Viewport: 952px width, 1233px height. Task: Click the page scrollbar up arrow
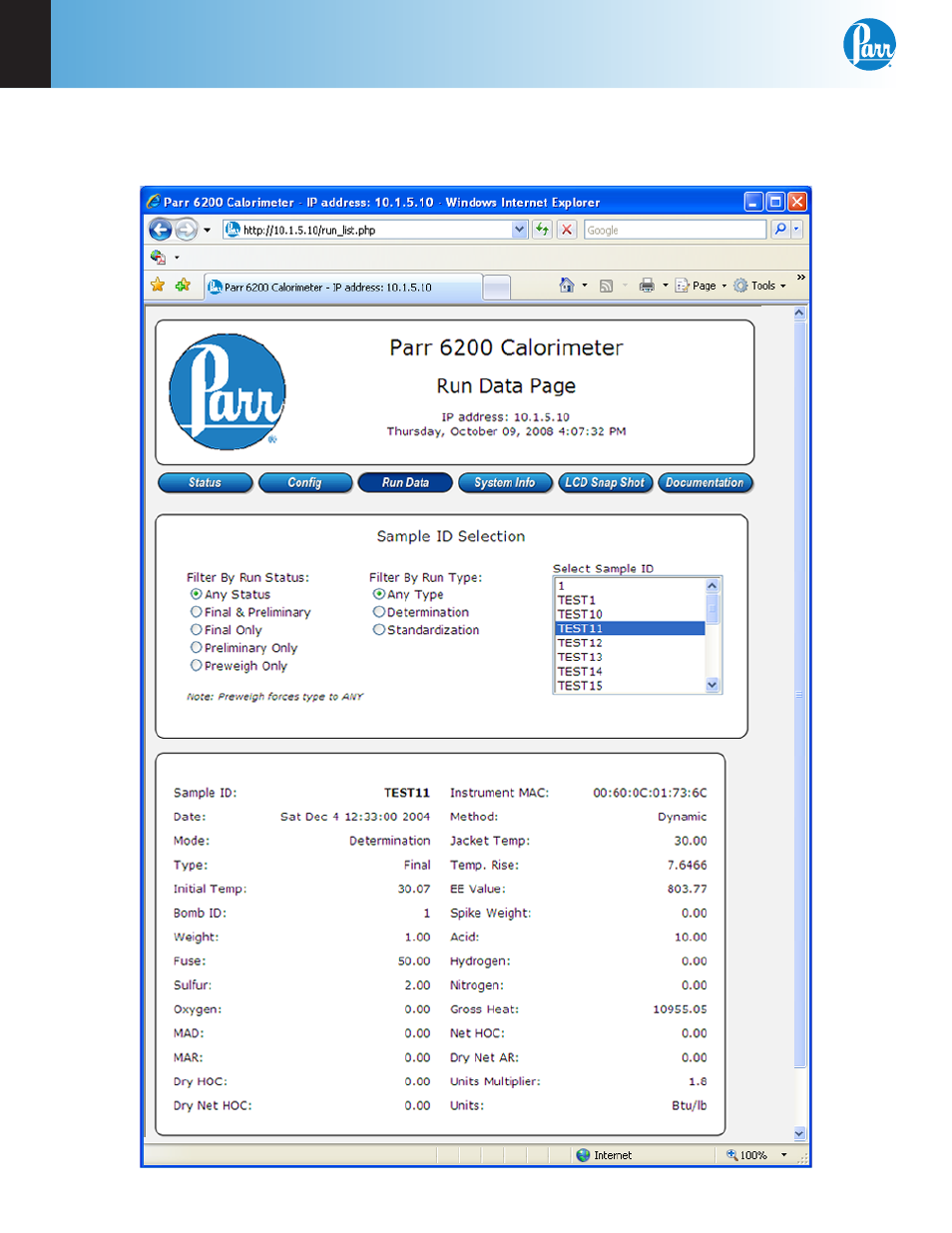pyautogui.click(x=799, y=313)
